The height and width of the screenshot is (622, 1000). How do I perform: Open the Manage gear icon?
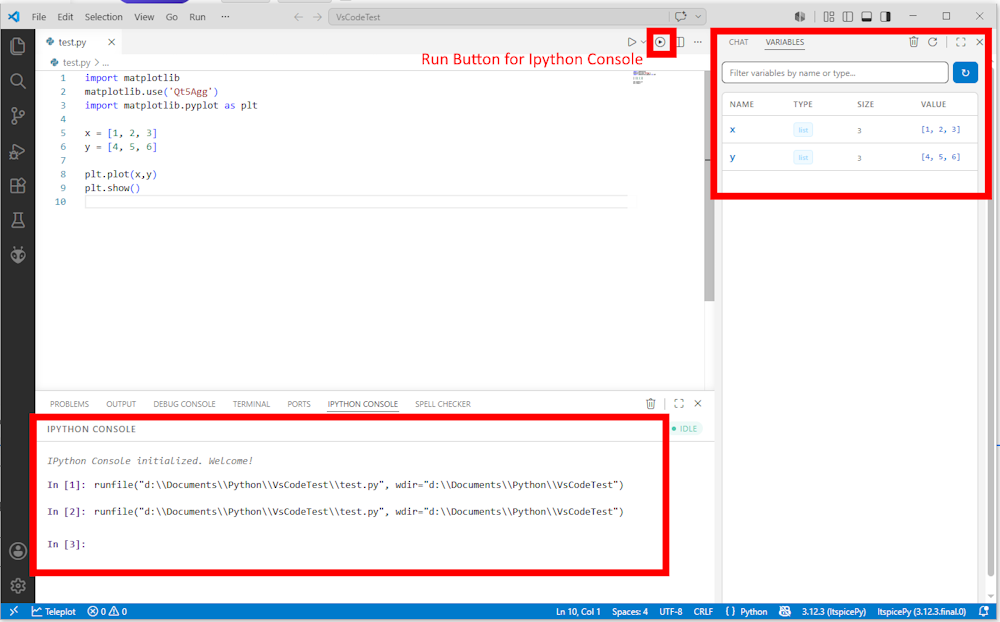18,586
